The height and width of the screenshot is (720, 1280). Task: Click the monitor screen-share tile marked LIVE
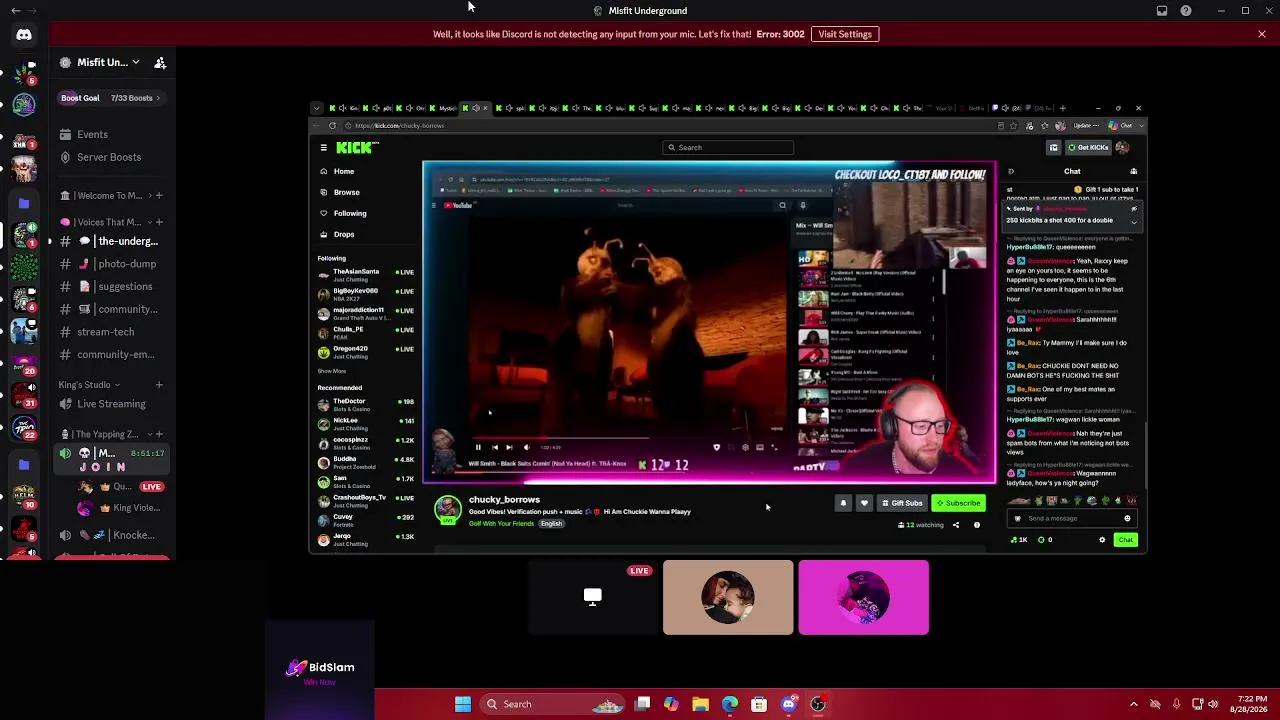[x=593, y=597]
